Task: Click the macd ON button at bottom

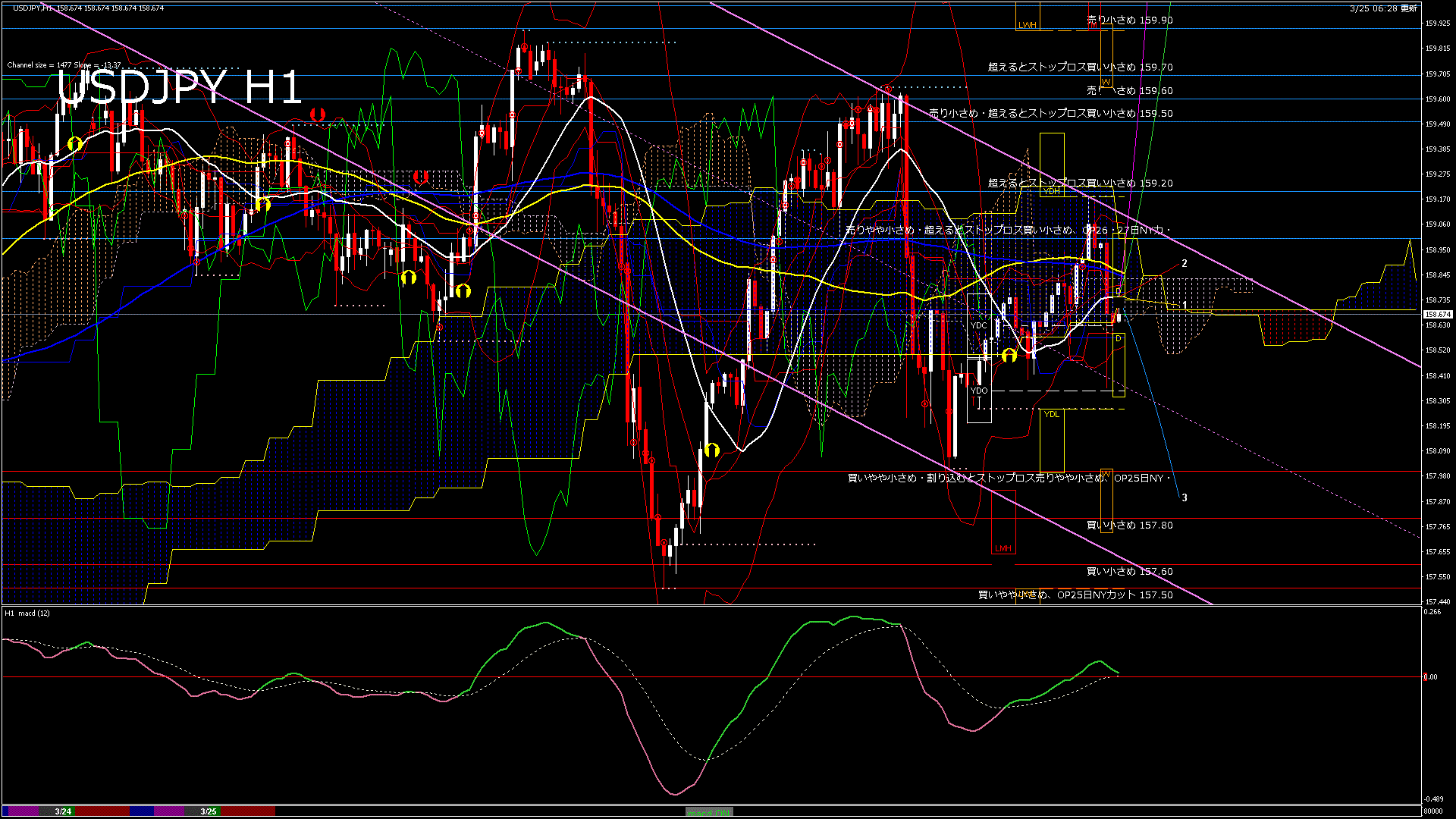Action: pyautogui.click(x=709, y=811)
